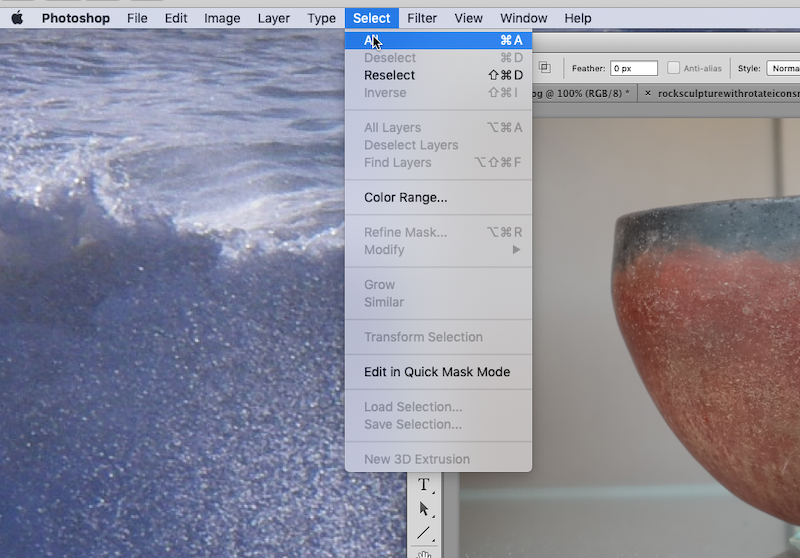
Task: Open the Layer menu
Action: [273, 18]
